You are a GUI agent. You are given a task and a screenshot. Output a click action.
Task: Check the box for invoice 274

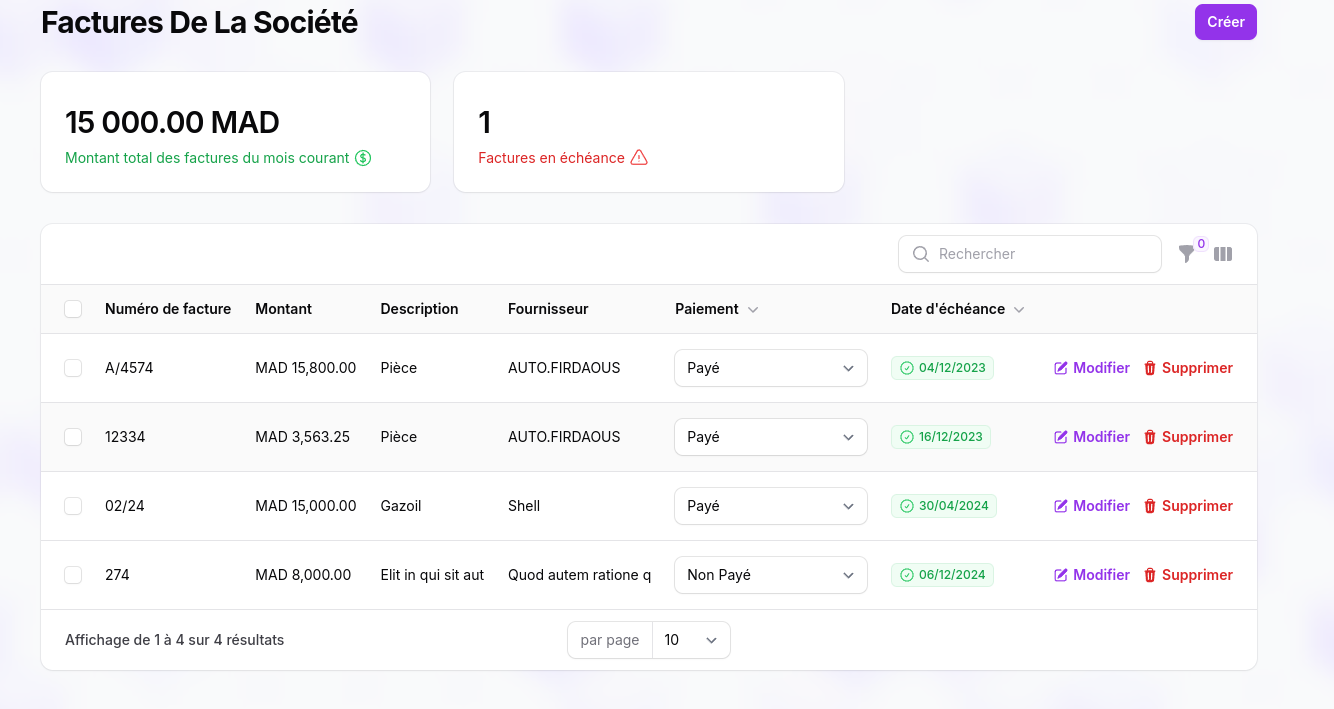73,575
